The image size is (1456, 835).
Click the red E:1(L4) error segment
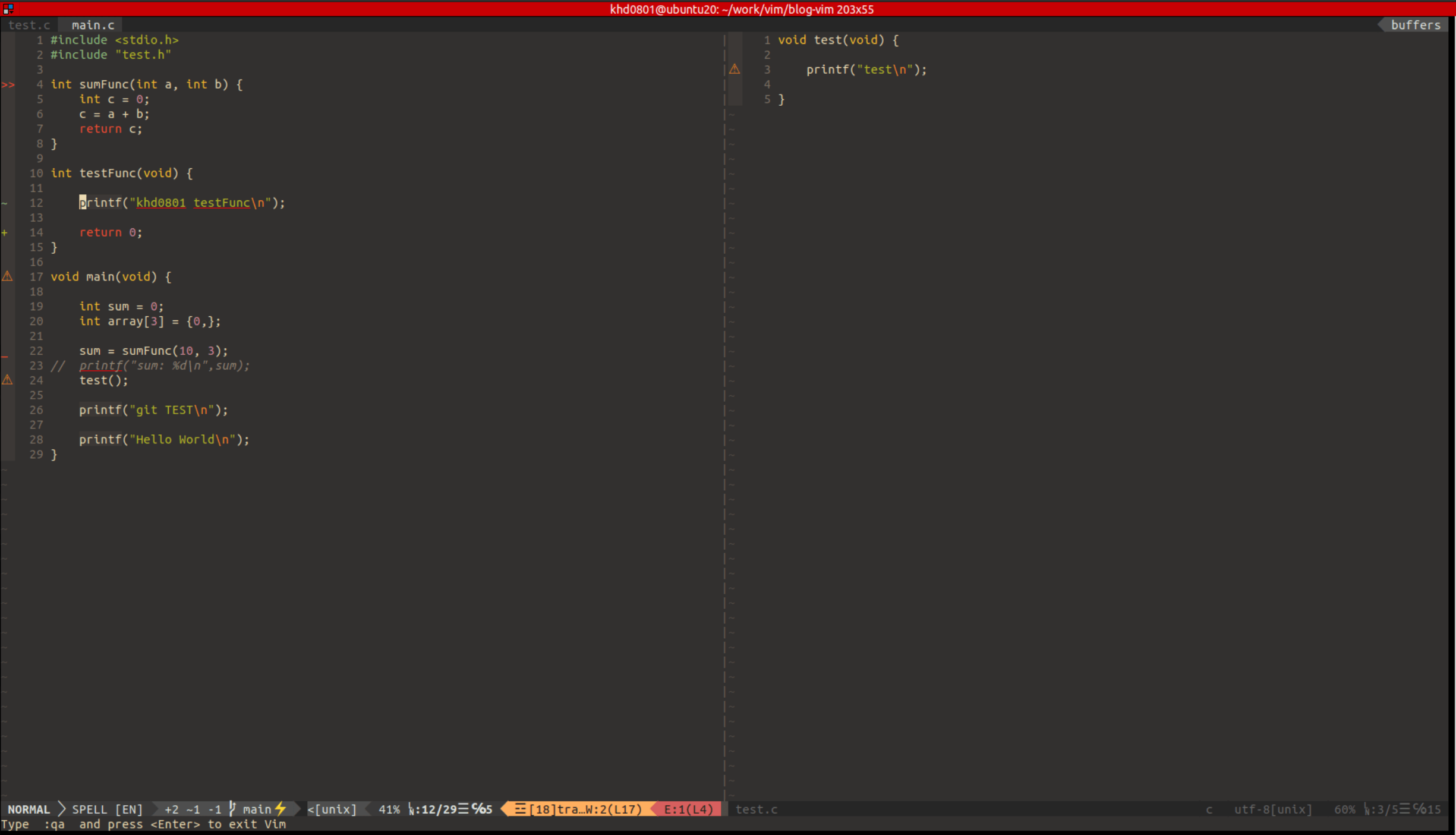click(x=688, y=809)
